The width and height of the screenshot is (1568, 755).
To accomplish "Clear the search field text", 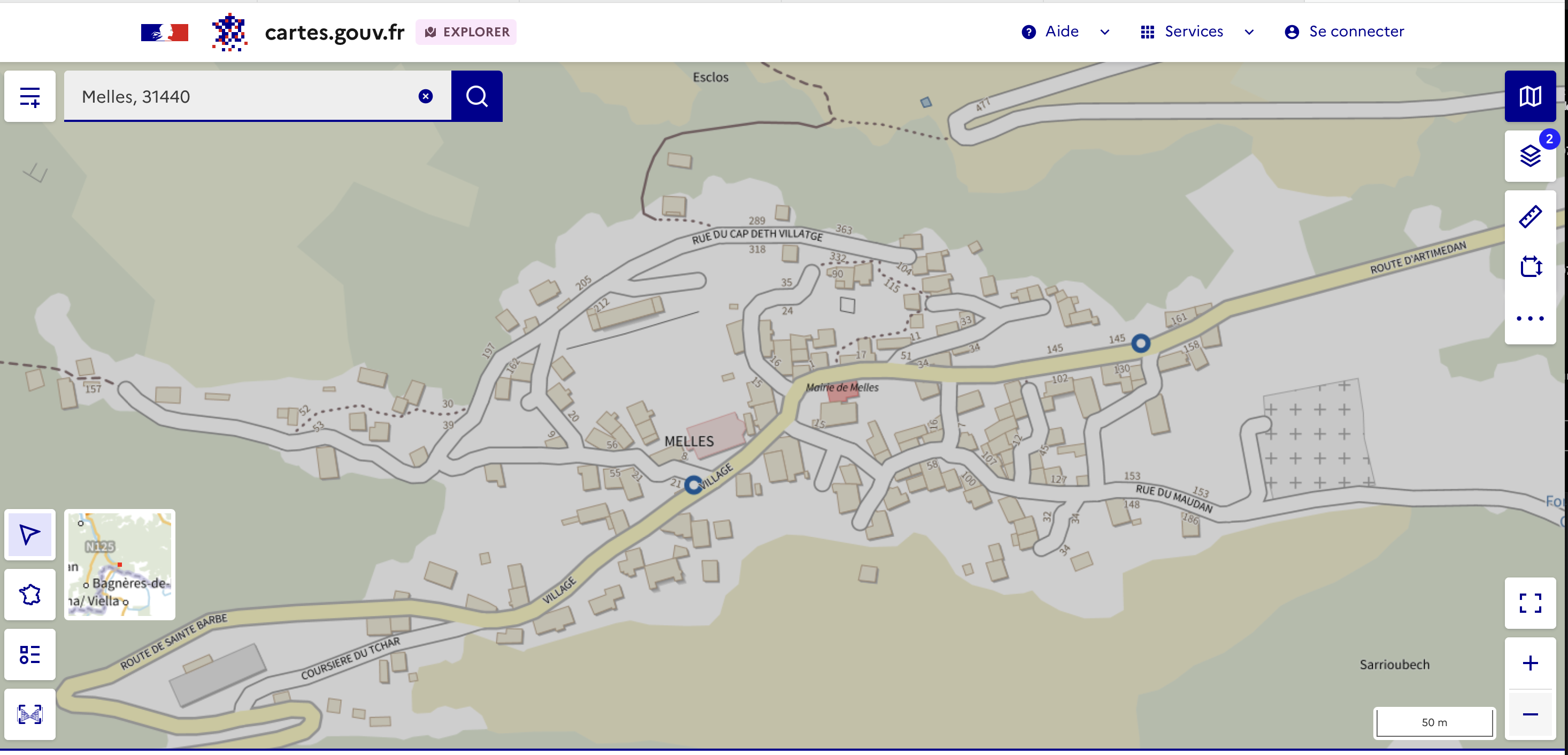I will coord(426,96).
